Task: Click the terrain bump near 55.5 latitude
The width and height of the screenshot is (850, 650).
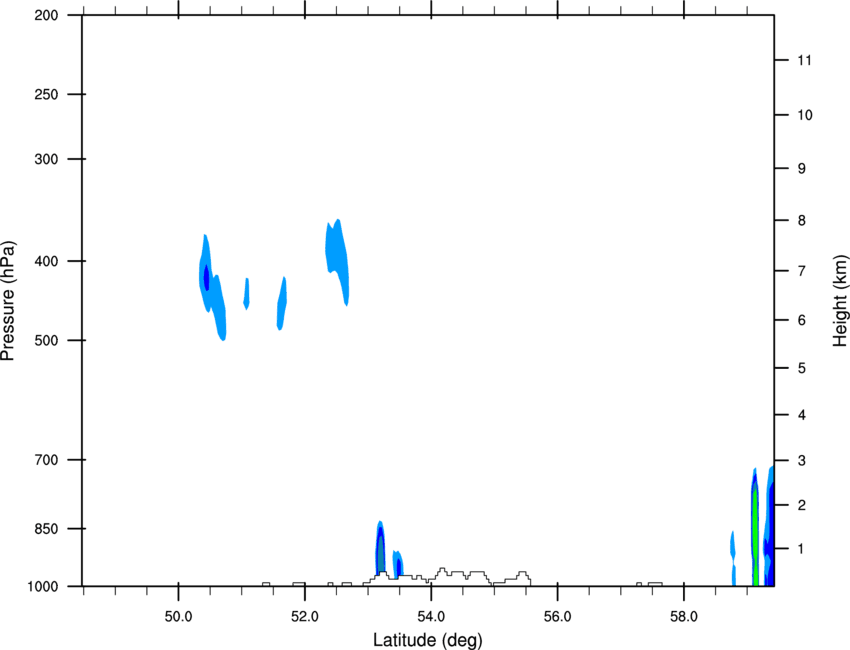Action: (523, 576)
